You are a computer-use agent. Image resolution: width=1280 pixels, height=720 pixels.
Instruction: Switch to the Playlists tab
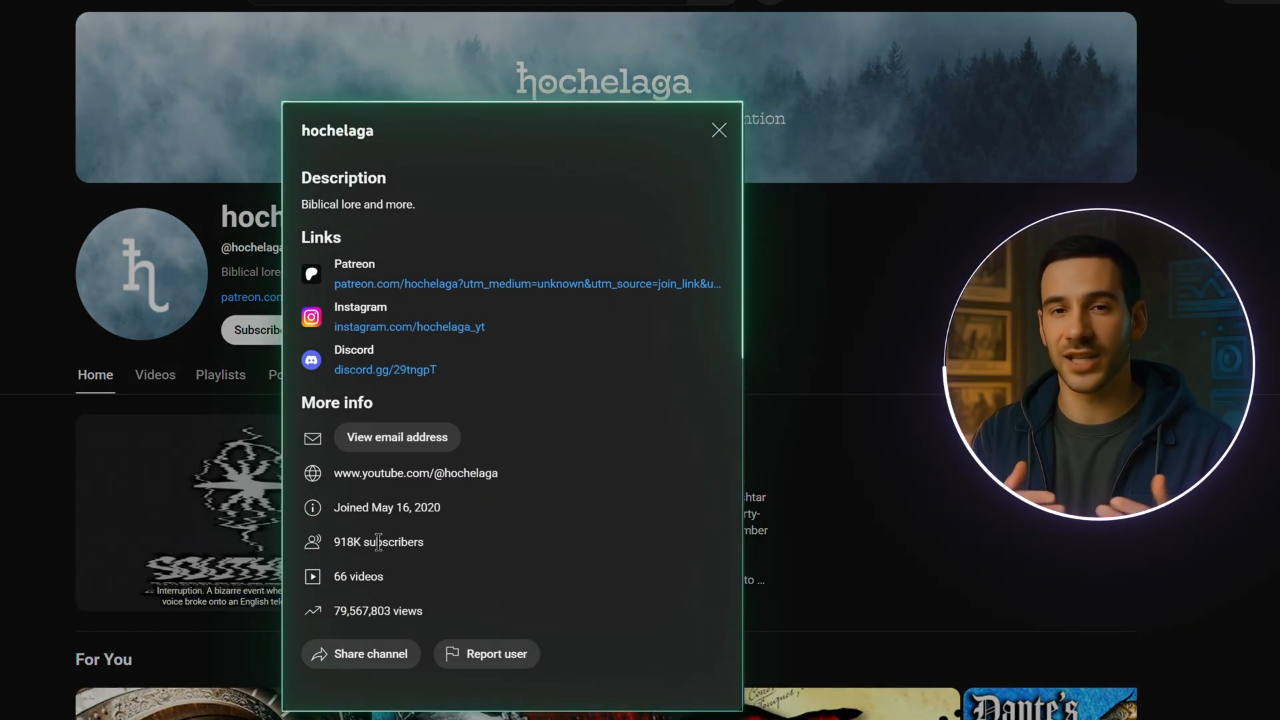[x=221, y=375]
